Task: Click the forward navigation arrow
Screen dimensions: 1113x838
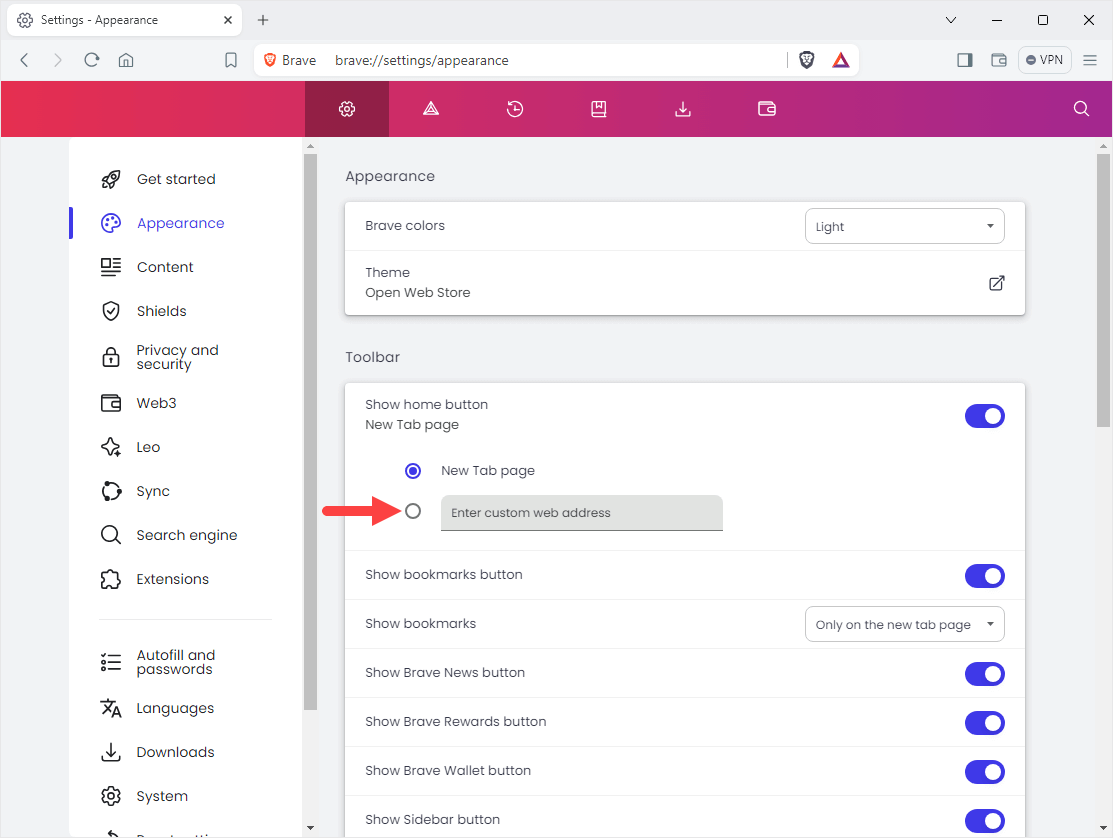Action: click(57, 60)
